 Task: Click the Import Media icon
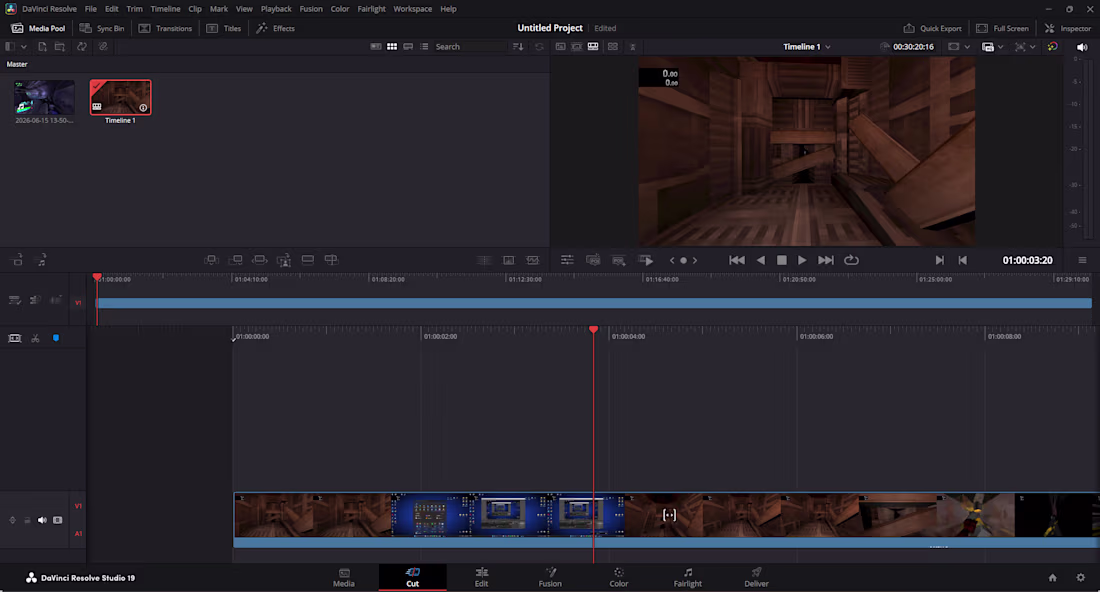click(x=42, y=46)
